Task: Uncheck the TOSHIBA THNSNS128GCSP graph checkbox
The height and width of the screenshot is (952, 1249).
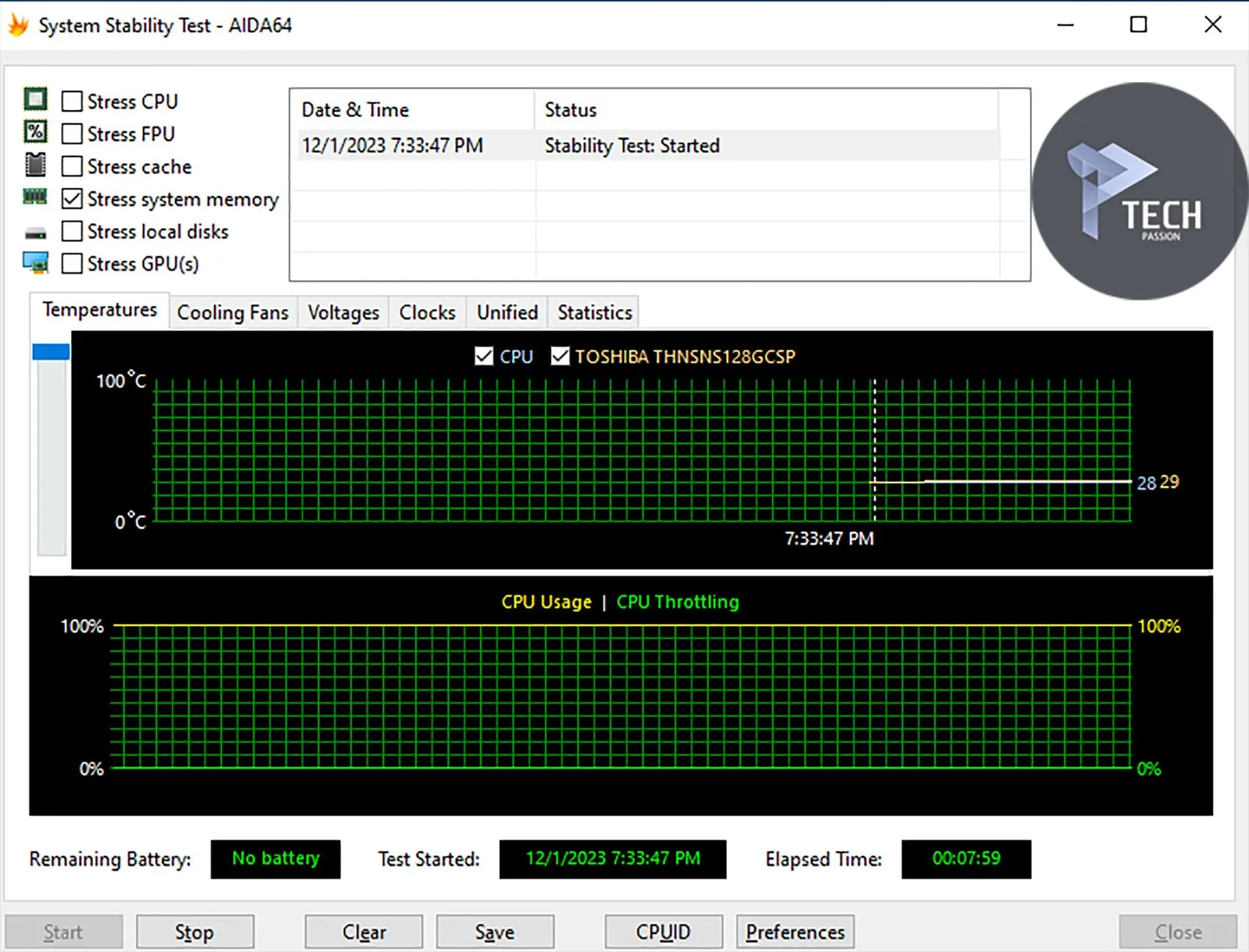Action: click(x=560, y=357)
